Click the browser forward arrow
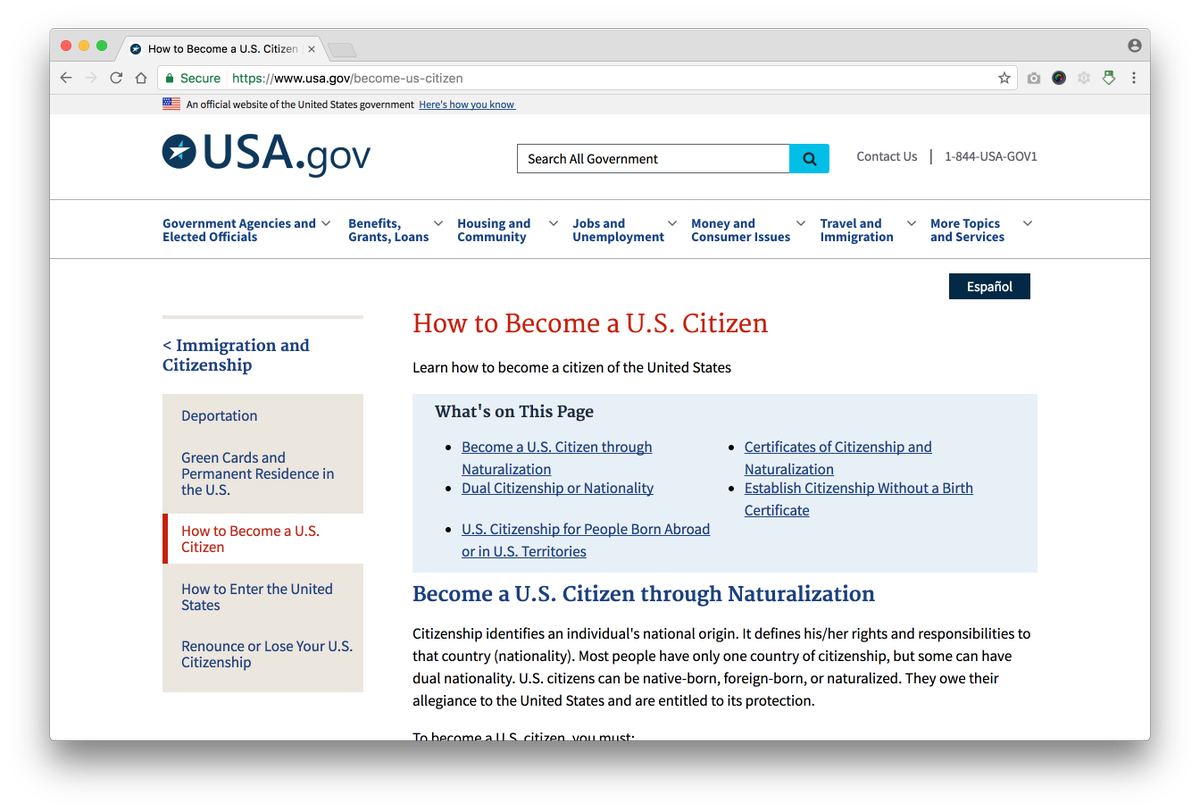 coord(91,78)
